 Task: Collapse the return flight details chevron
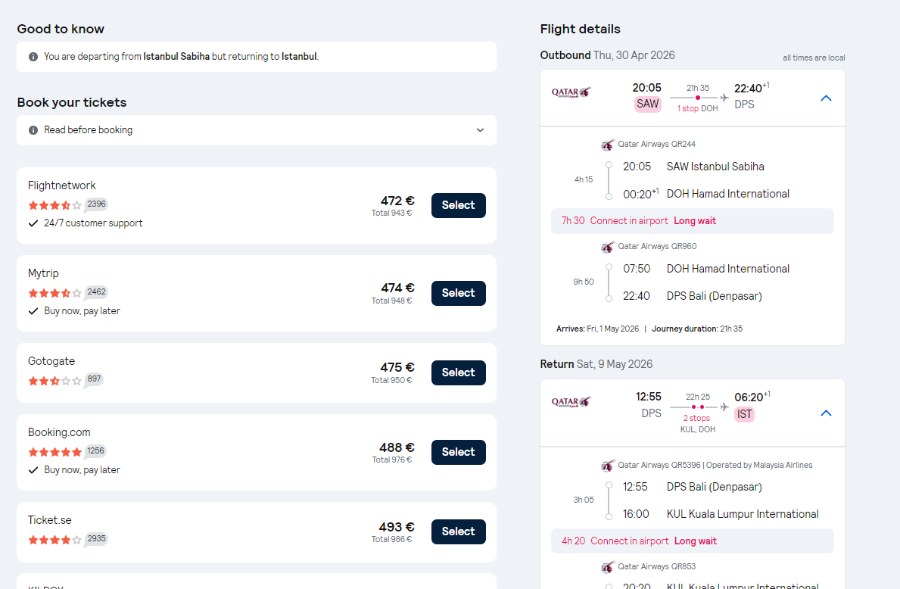click(826, 413)
